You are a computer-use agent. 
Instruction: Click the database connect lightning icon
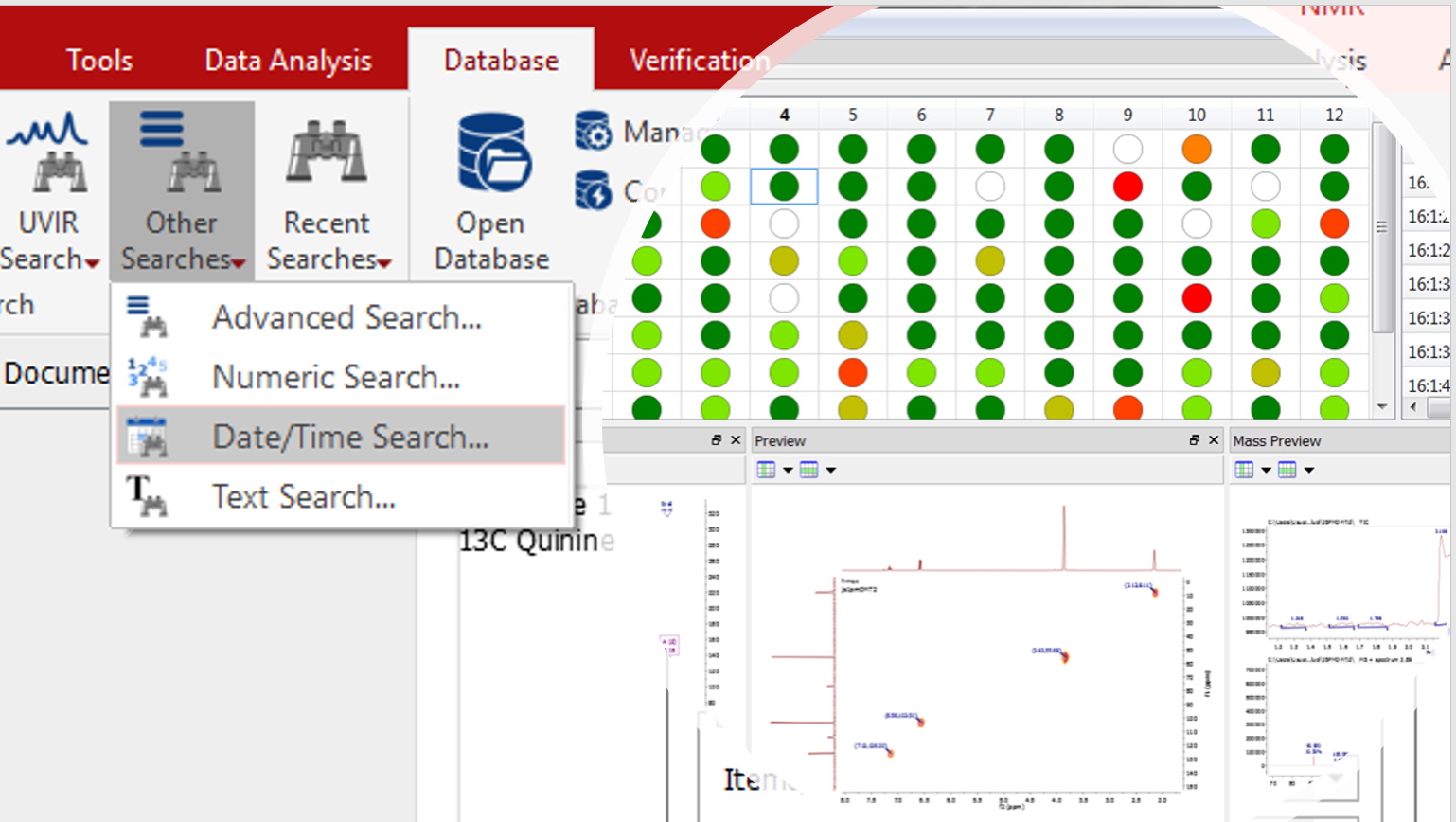pyautogui.click(x=594, y=191)
